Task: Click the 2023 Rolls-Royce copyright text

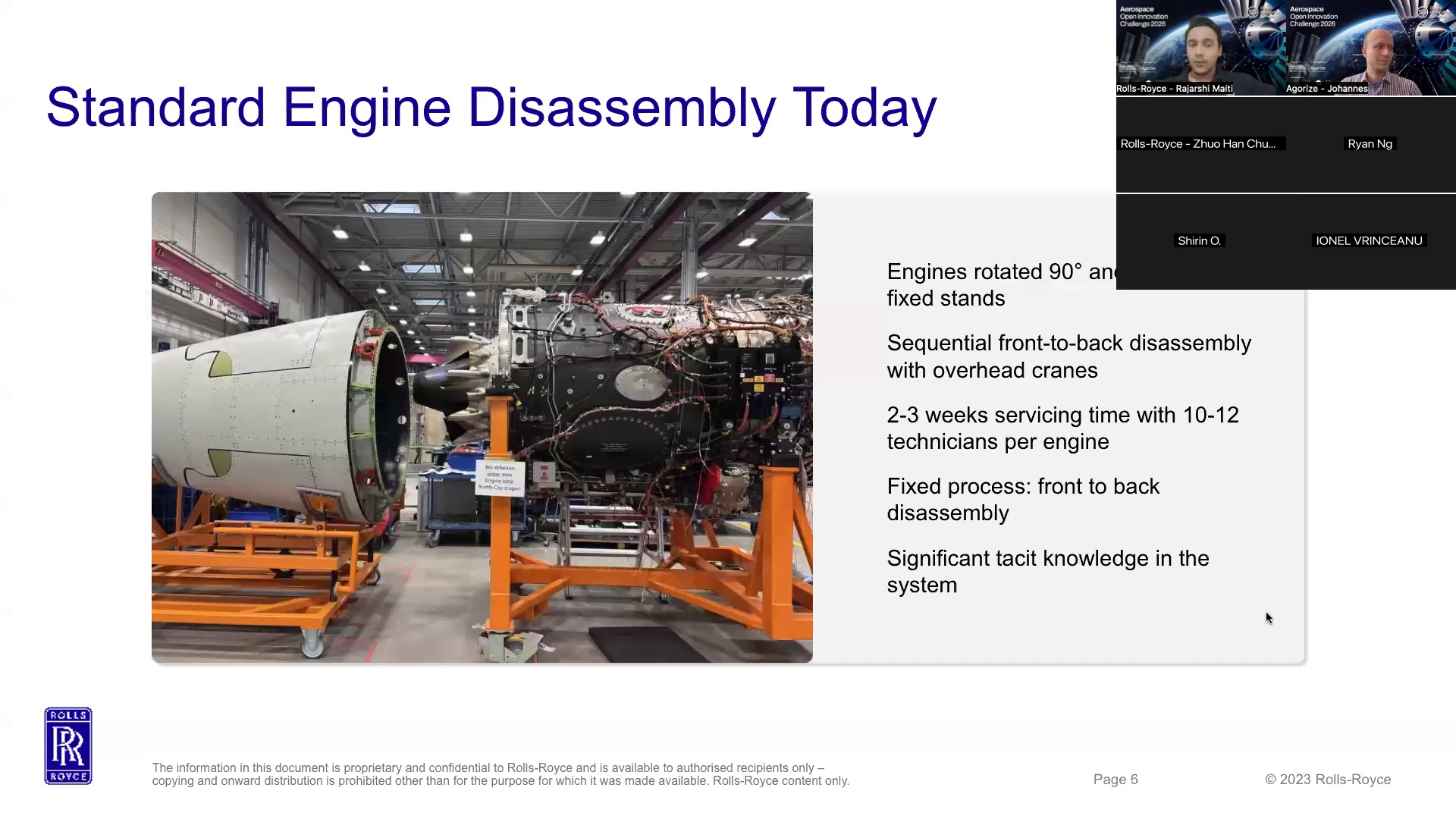Action: pos(1327,780)
